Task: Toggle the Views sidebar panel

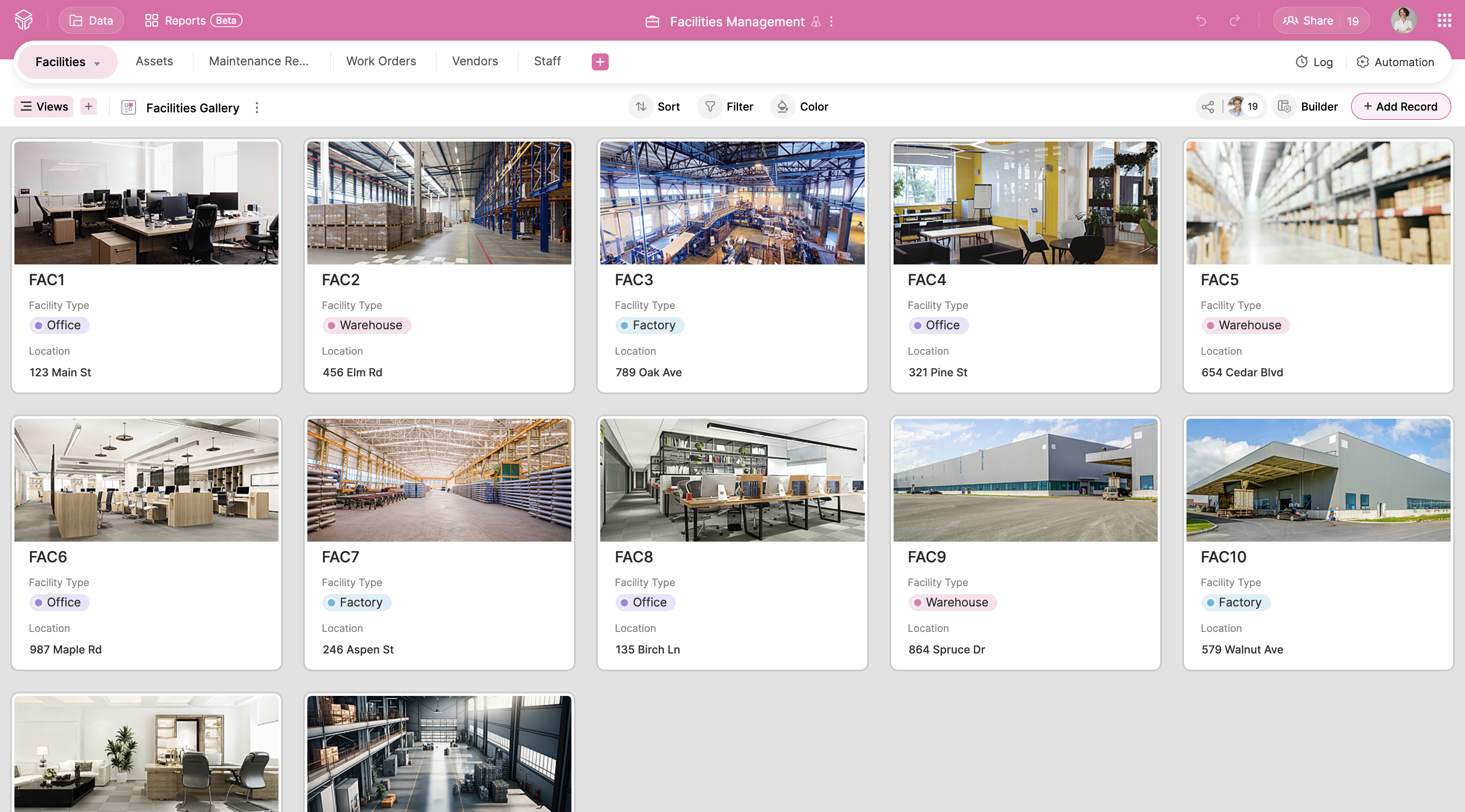Action: point(44,106)
